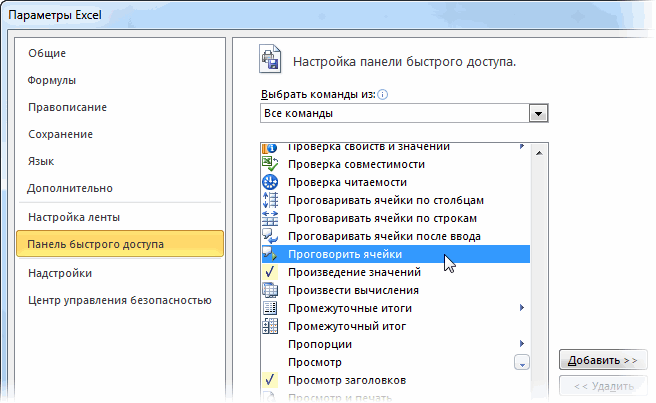
Task: Open the Формулы settings category
Action: pyautogui.click(x=51, y=80)
